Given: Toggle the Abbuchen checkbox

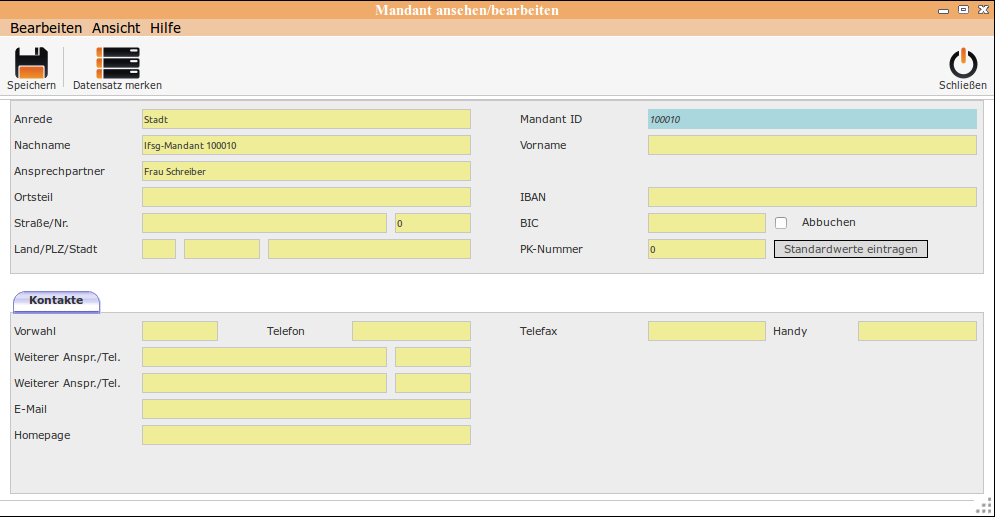Looking at the screenshot, I should (x=782, y=223).
